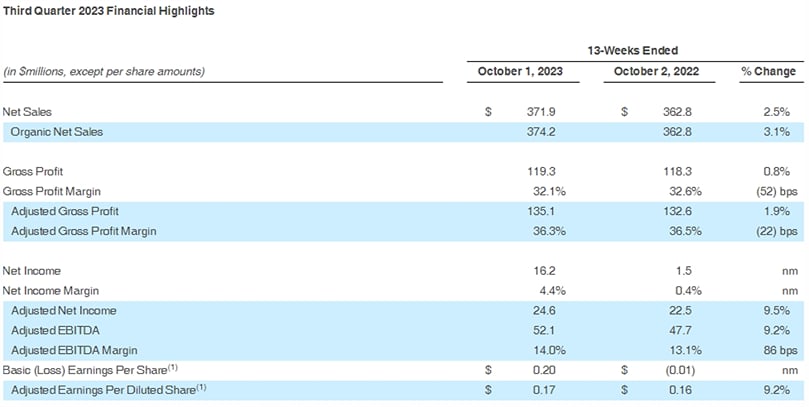Click the 0.16 Adjusted Diluted EPS value
The image size is (809, 407).
[x=680, y=390]
